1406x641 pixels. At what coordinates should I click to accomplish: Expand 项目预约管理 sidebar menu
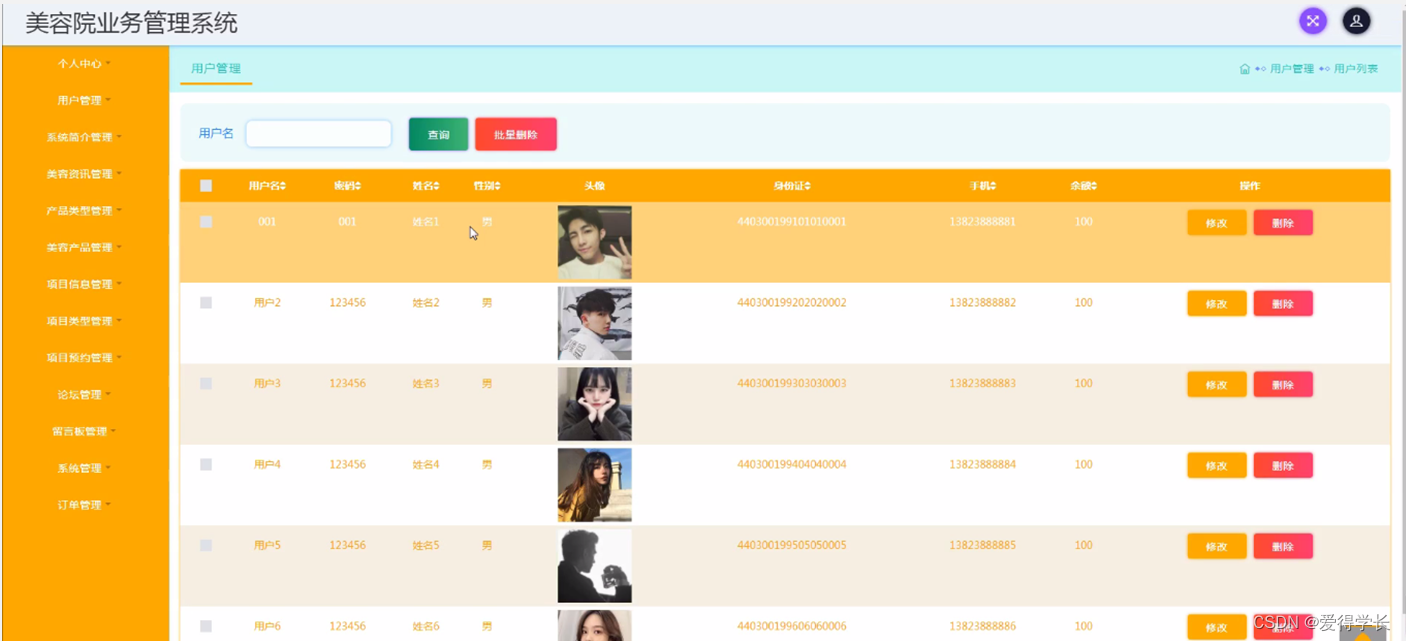[x=84, y=358]
